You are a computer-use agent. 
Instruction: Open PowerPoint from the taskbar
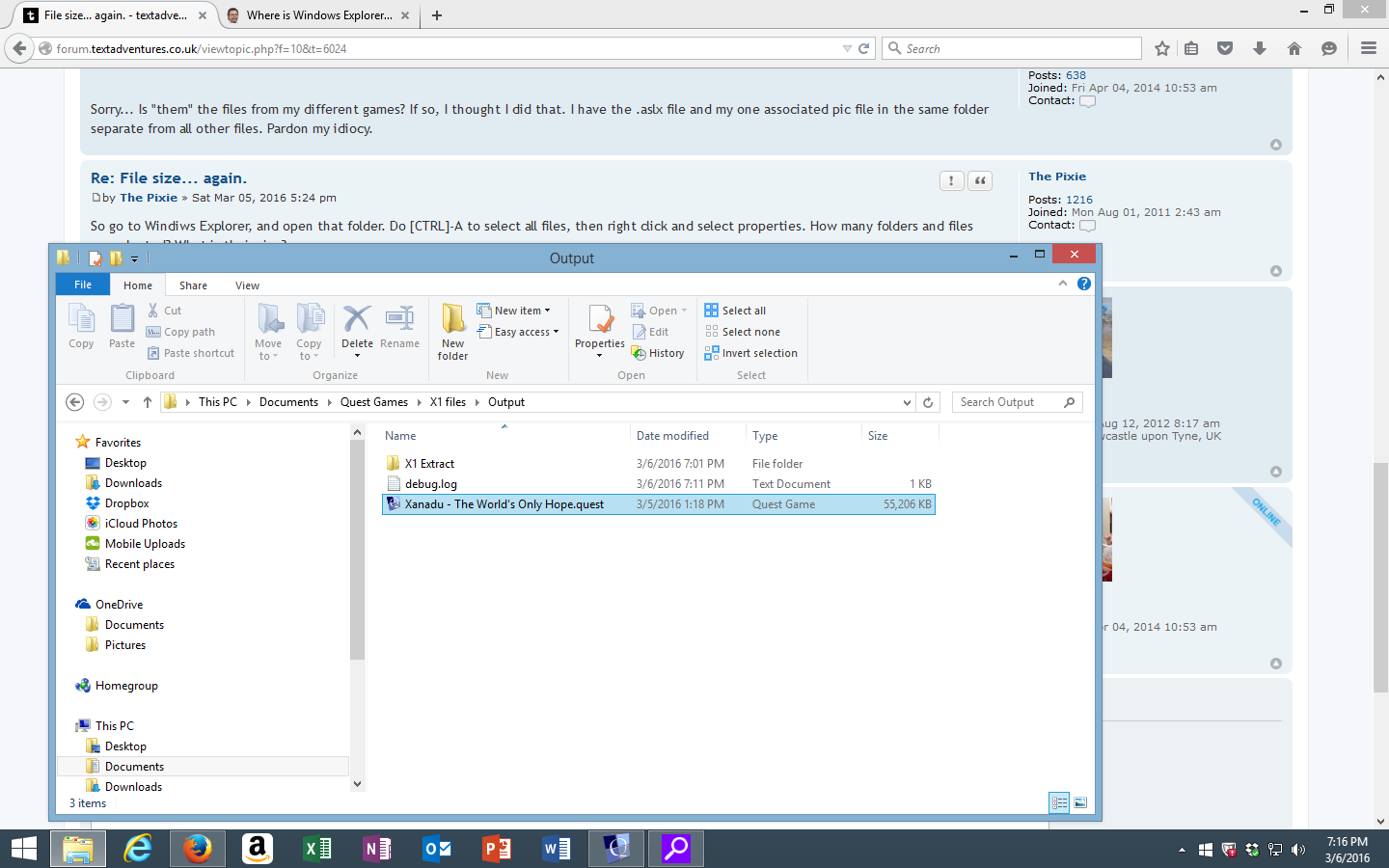(x=497, y=849)
